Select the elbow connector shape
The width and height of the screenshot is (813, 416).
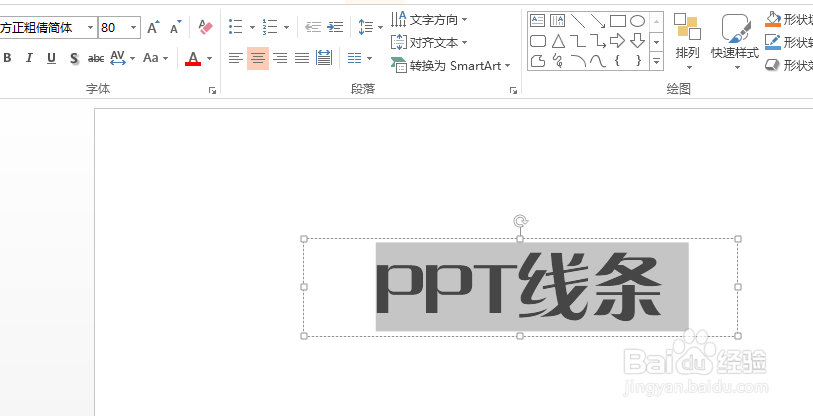[x=578, y=41]
